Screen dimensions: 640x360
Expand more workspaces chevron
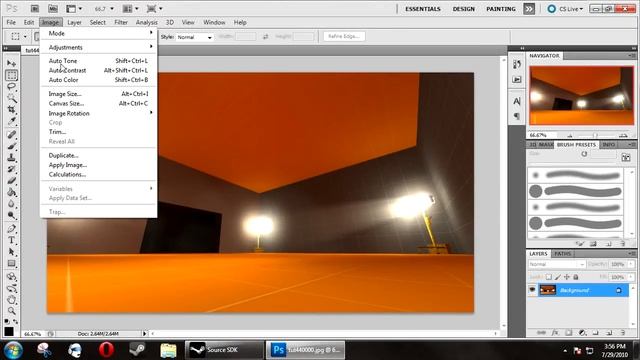click(529, 9)
